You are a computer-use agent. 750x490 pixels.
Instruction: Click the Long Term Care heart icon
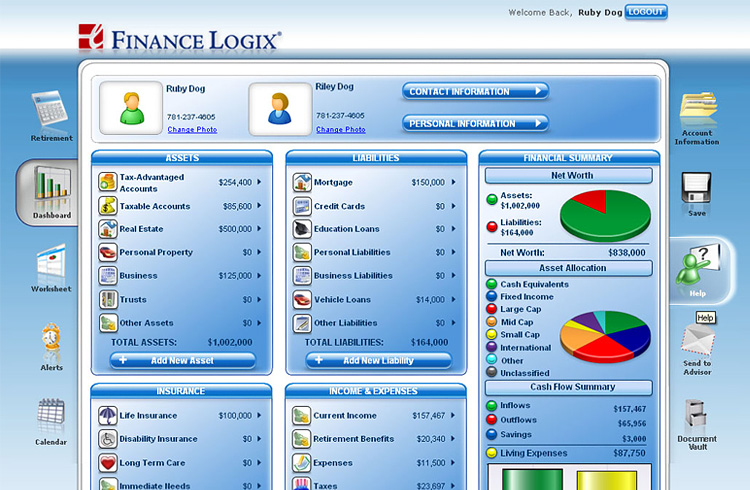click(x=108, y=463)
